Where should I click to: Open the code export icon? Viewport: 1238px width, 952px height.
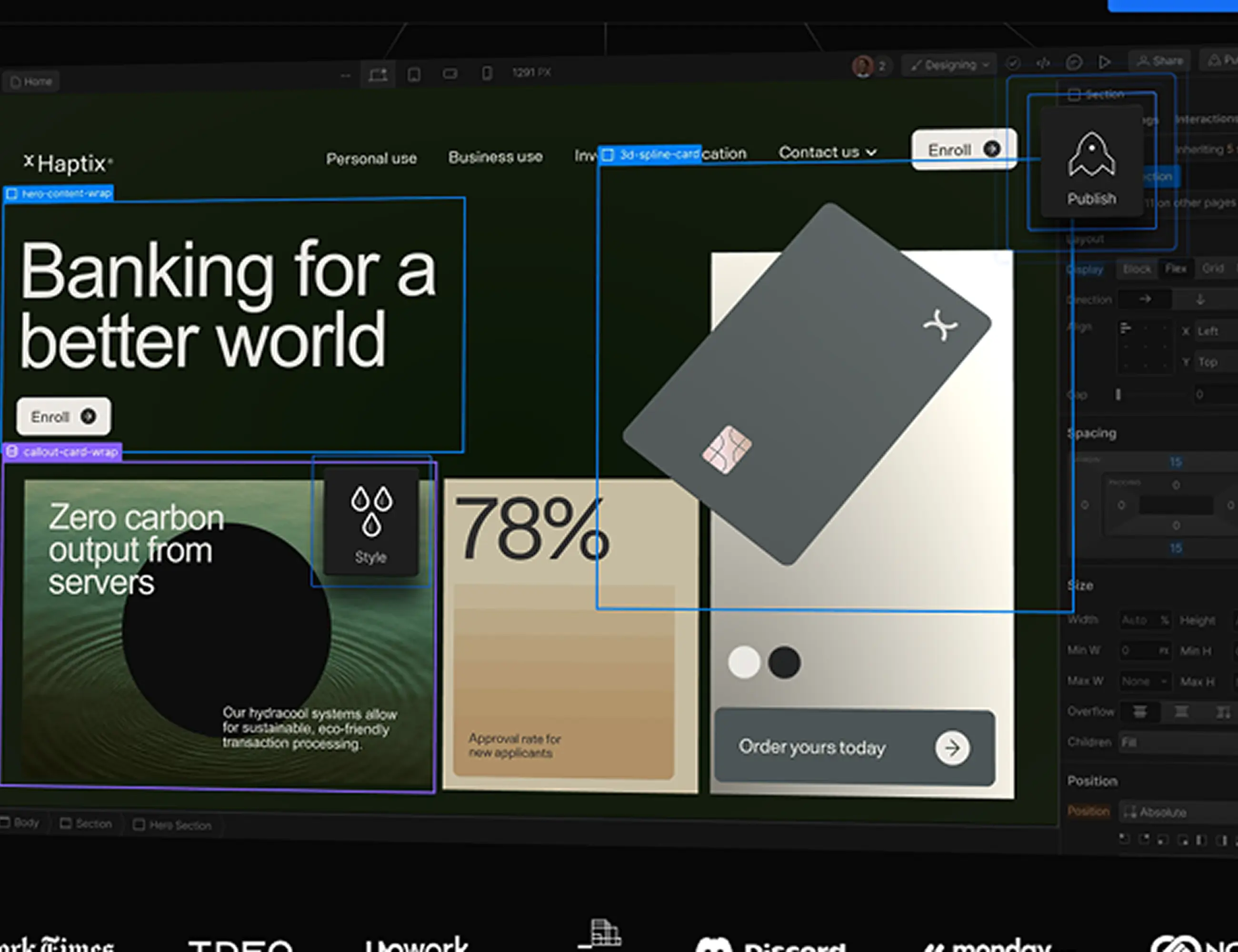click(x=1043, y=63)
